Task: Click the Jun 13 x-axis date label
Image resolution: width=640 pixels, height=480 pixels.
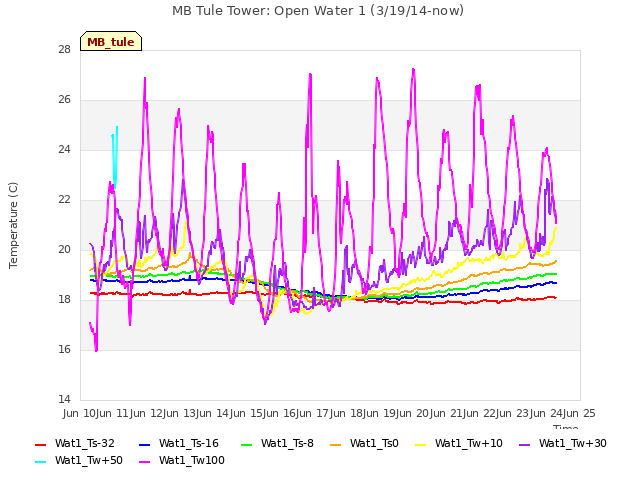Action: (180, 413)
